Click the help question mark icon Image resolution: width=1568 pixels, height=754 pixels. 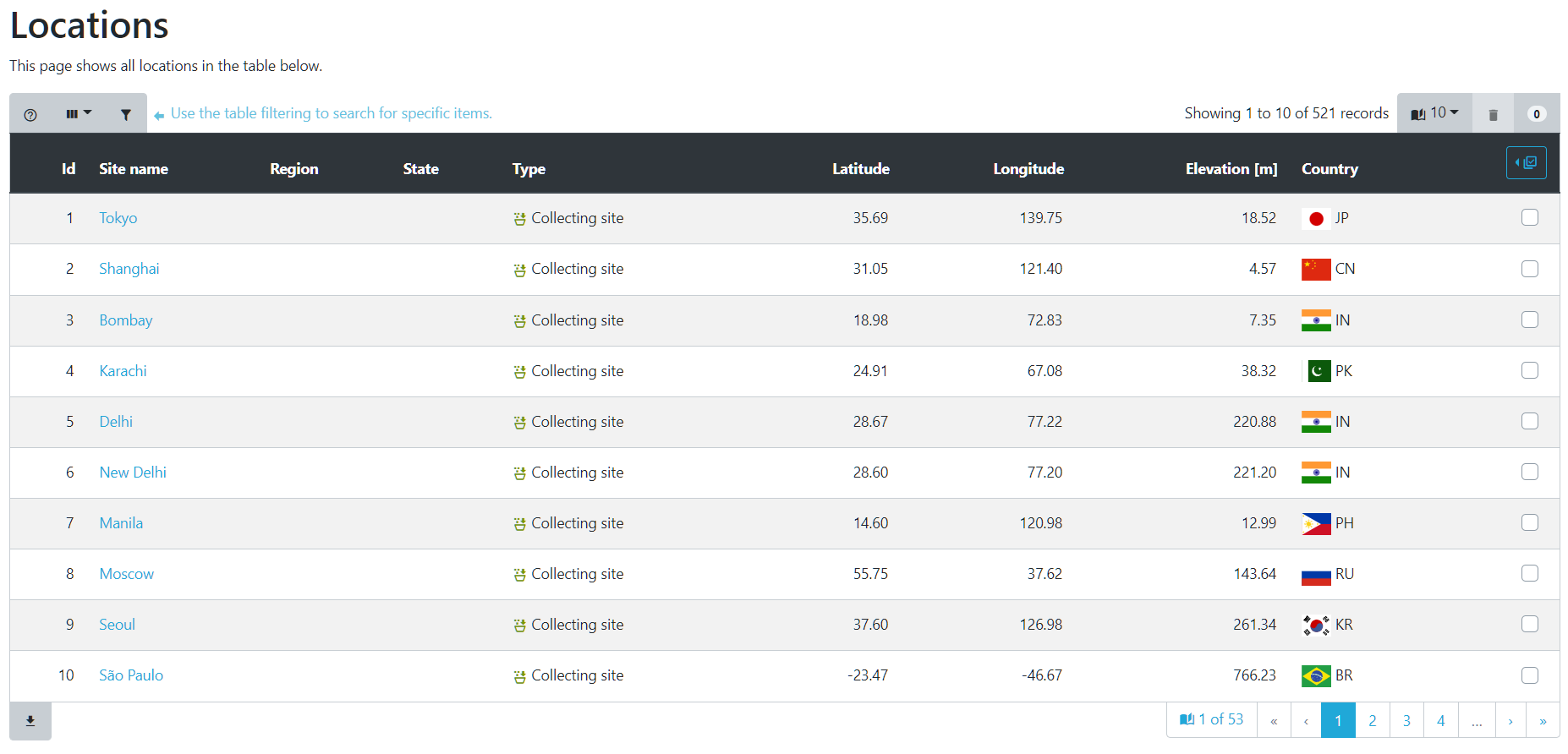coord(30,114)
